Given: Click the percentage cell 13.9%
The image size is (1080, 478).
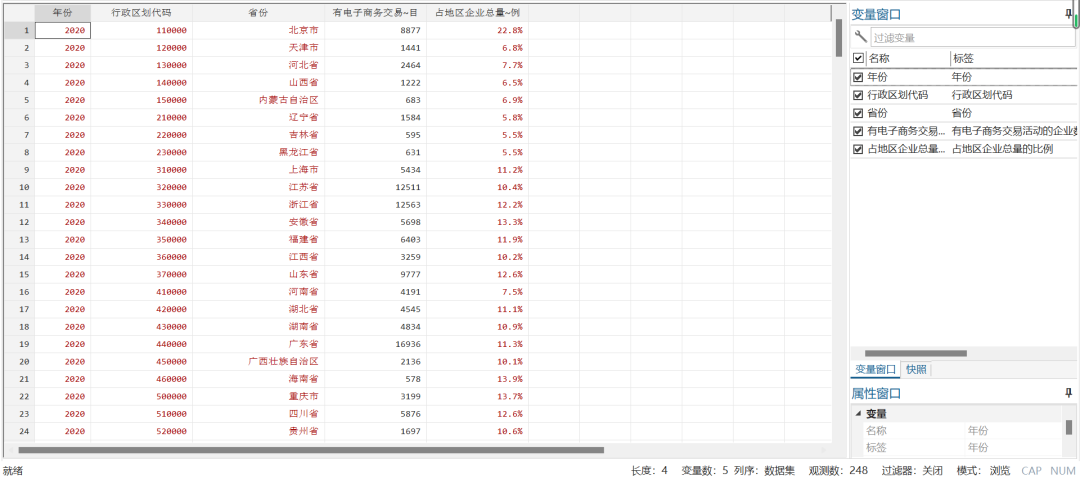Looking at the screenshot, I should point(477,379).
